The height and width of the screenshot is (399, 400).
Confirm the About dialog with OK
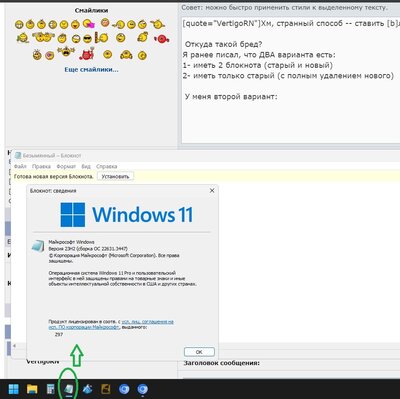(x=199, y=352)
